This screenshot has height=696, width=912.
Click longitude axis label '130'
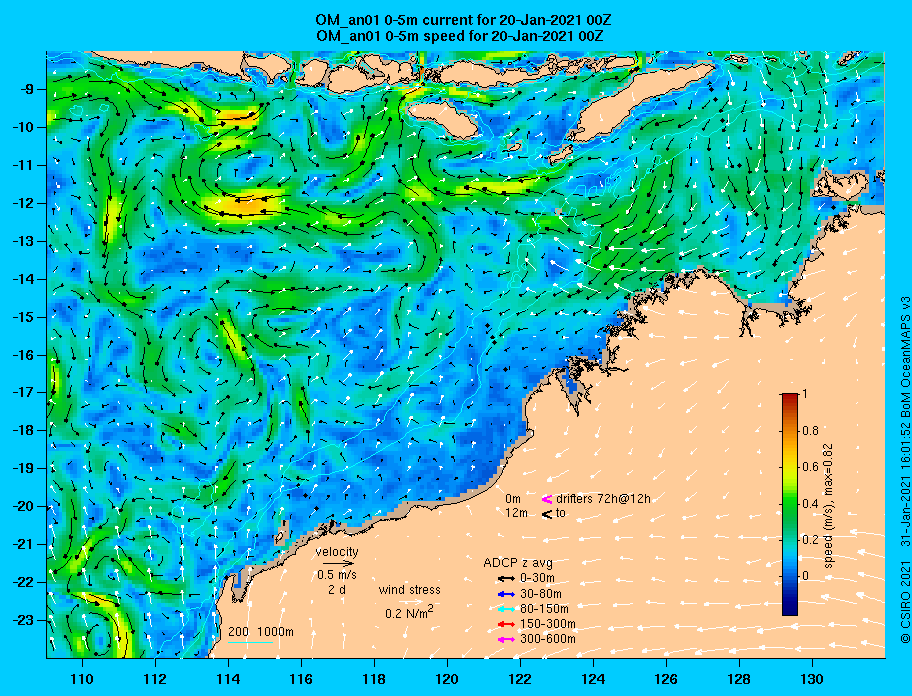tap(812, 679)
